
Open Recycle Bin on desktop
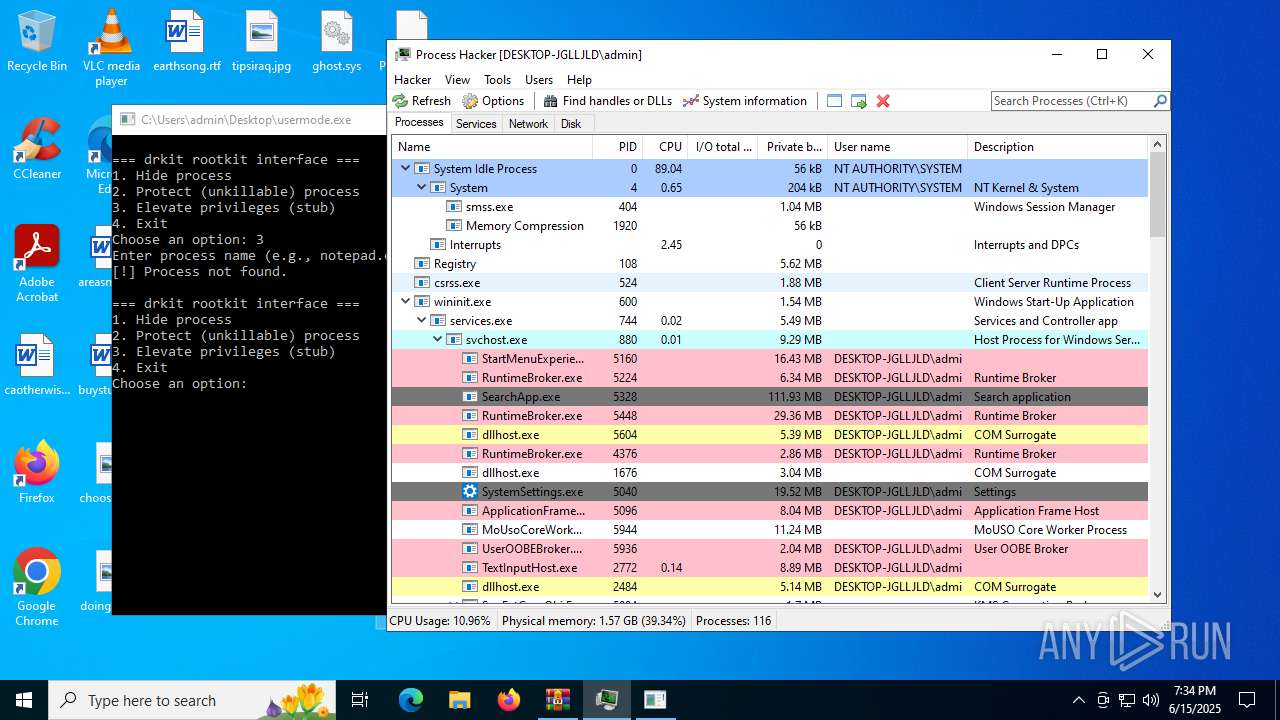(x=37, y=40)
